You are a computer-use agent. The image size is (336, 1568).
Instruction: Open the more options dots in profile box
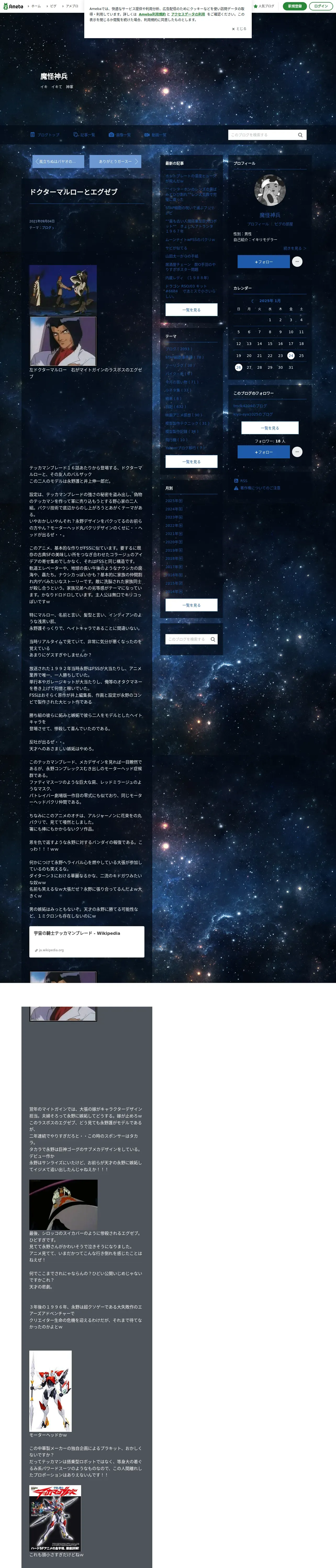pos(297,262)
